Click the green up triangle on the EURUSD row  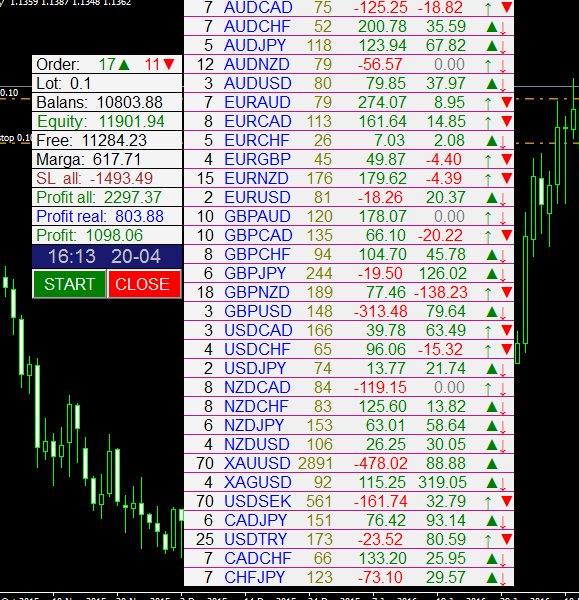pos(492,198)
